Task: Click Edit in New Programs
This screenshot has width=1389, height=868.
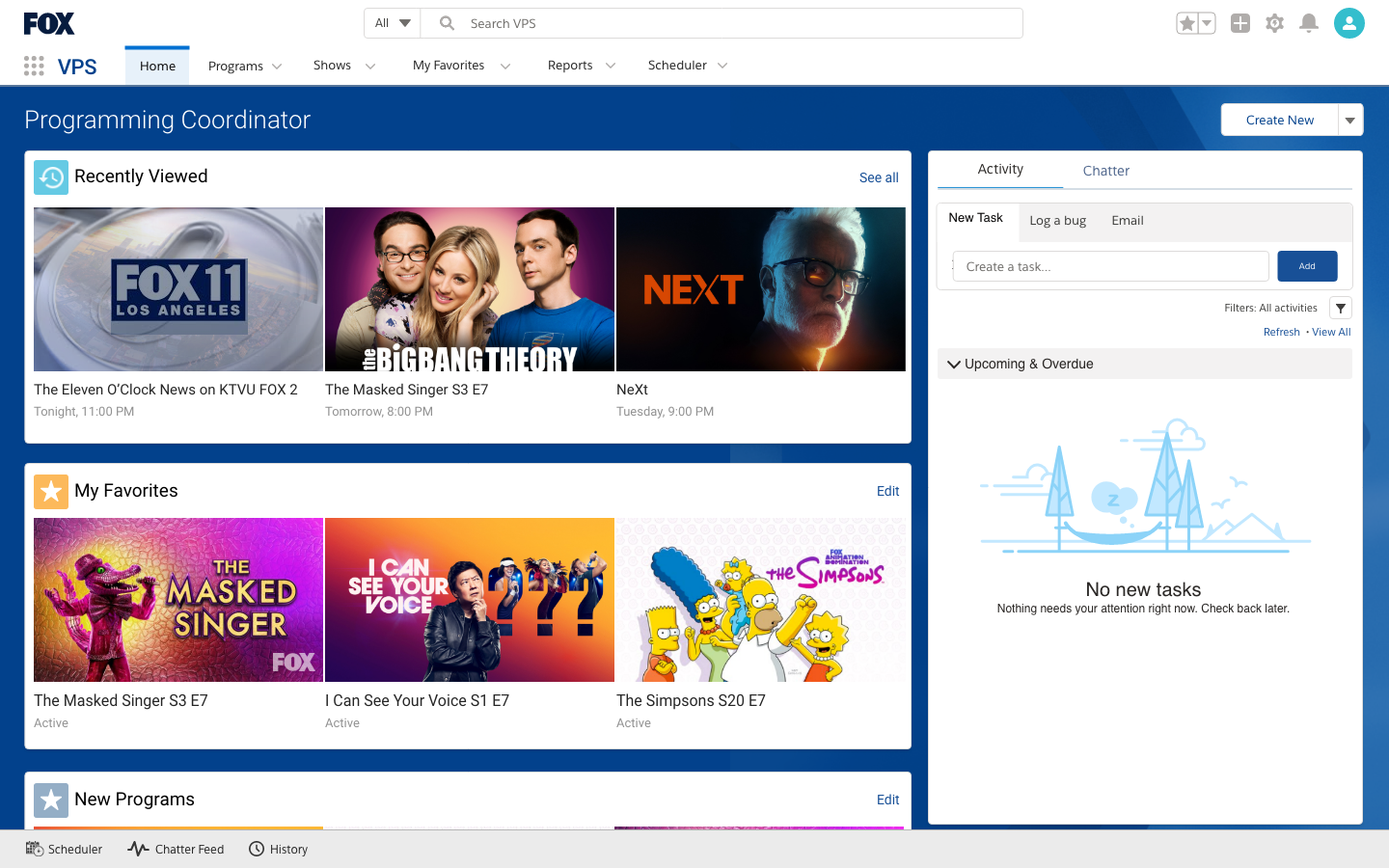Action: tap(888, 800)
